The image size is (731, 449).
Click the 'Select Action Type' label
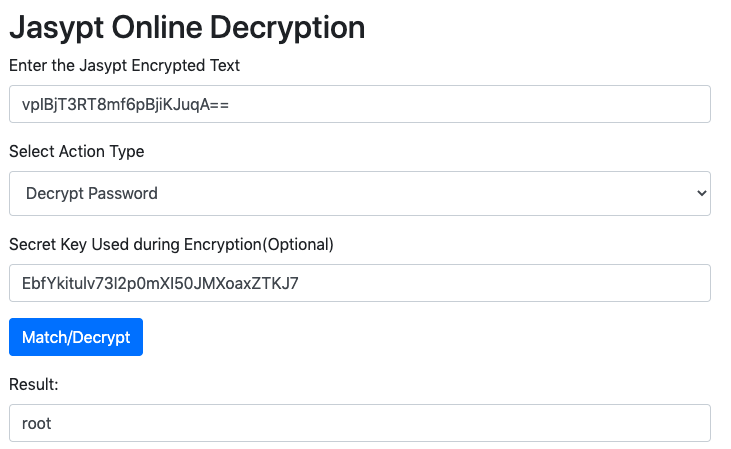pos(77,152)
